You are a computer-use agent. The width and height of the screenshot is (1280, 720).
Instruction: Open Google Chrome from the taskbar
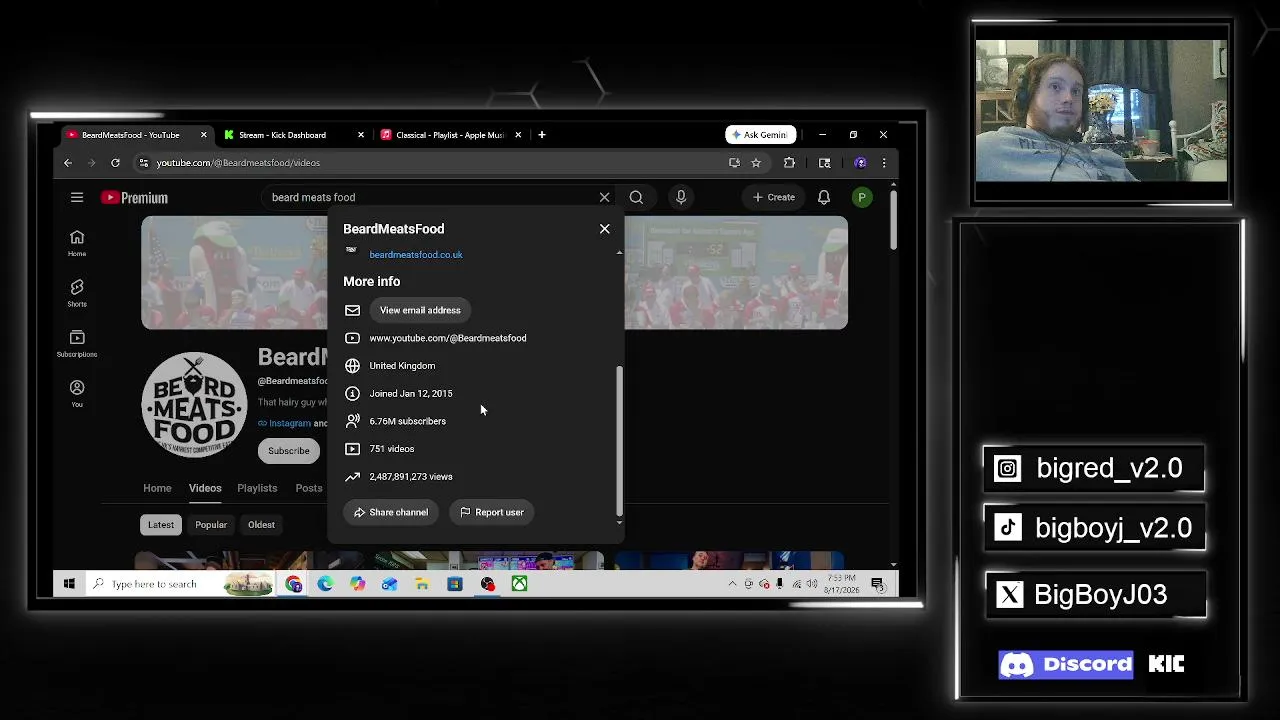(x=294, y=584)
